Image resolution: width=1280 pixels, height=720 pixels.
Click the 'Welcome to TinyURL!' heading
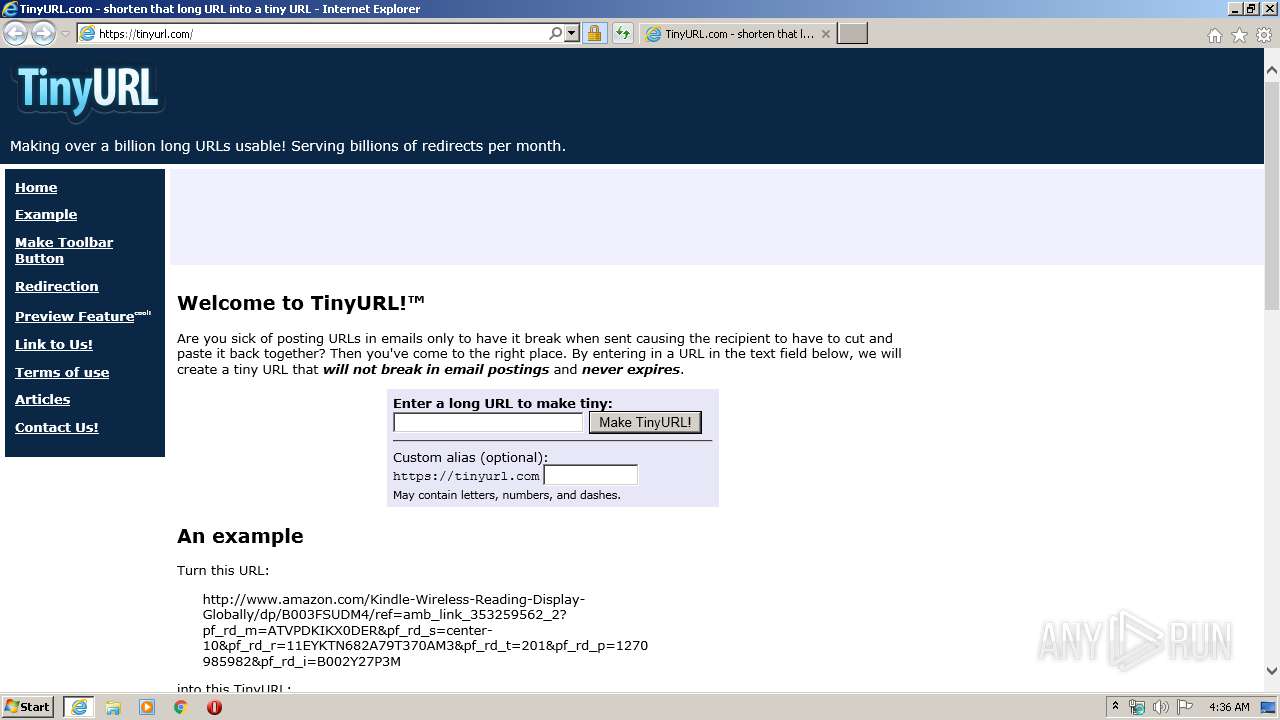click(x=301, y=302)
